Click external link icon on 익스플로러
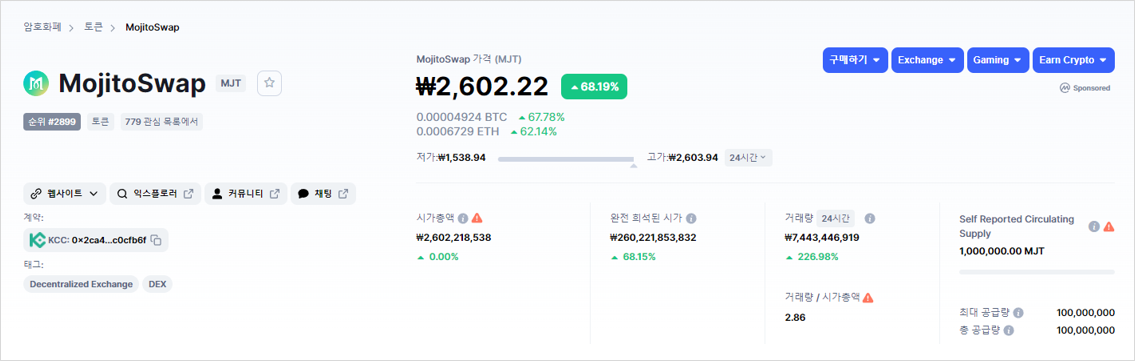The image size is (1135, 361). click(x=188, y=194)
